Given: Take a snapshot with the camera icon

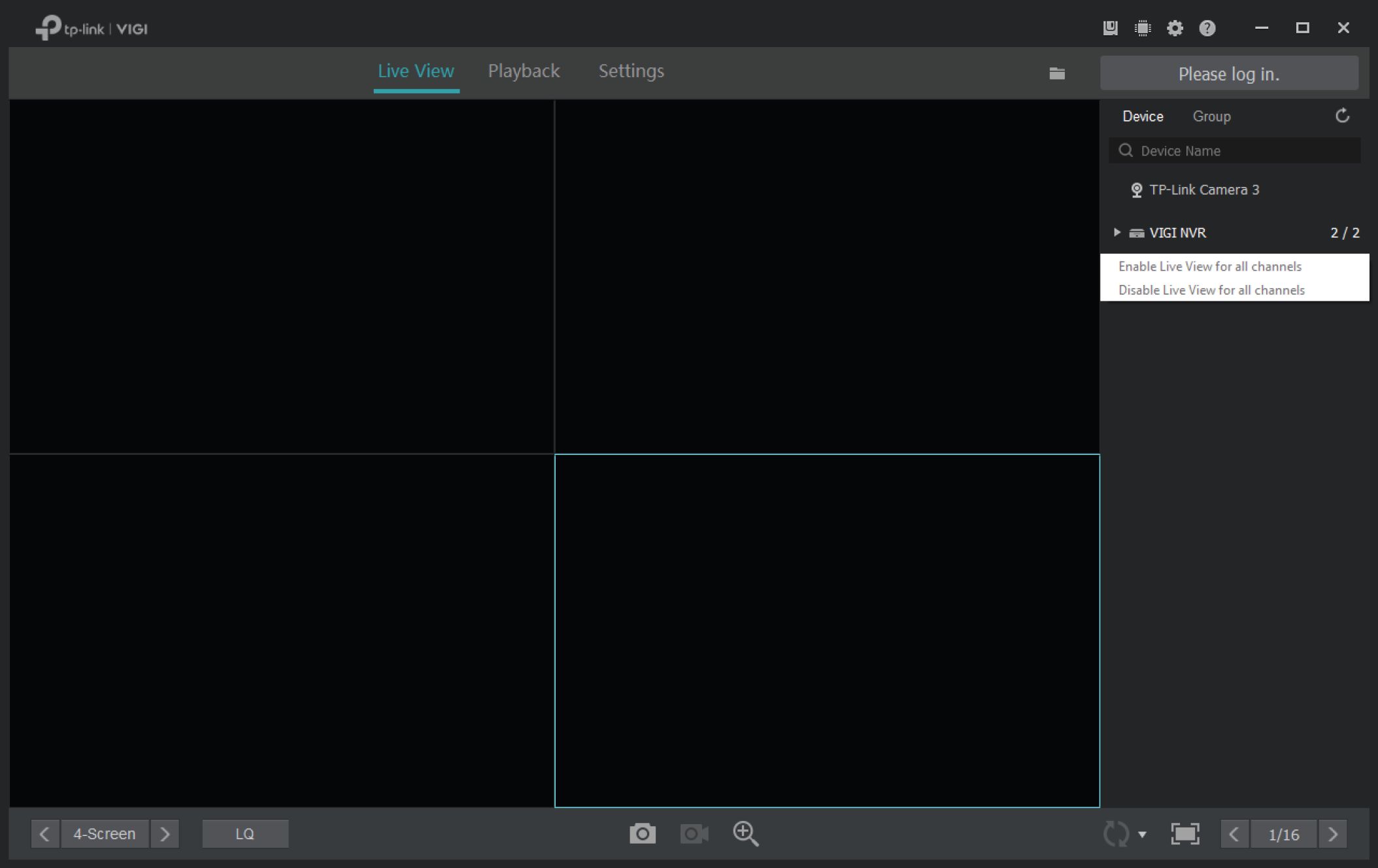Looking at the screenshot, I should pos(642,834).
